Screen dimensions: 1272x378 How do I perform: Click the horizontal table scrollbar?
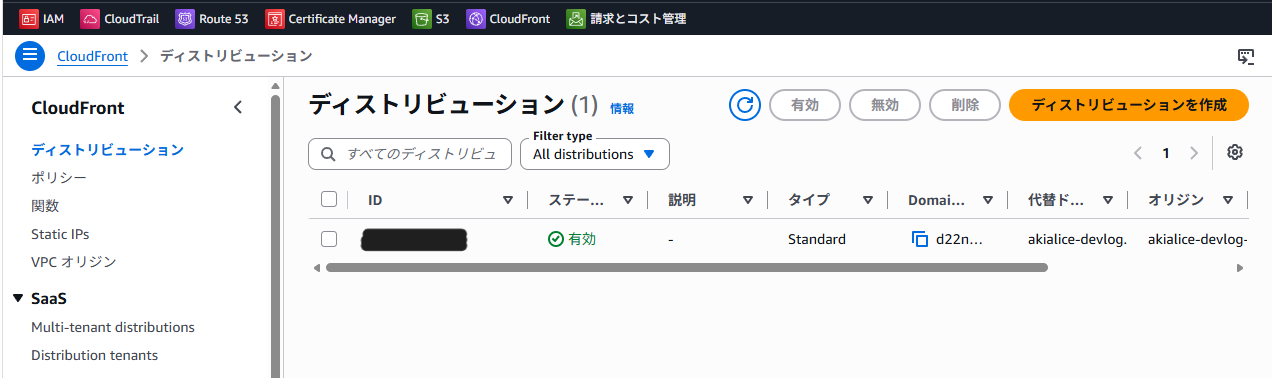point(686,268)
